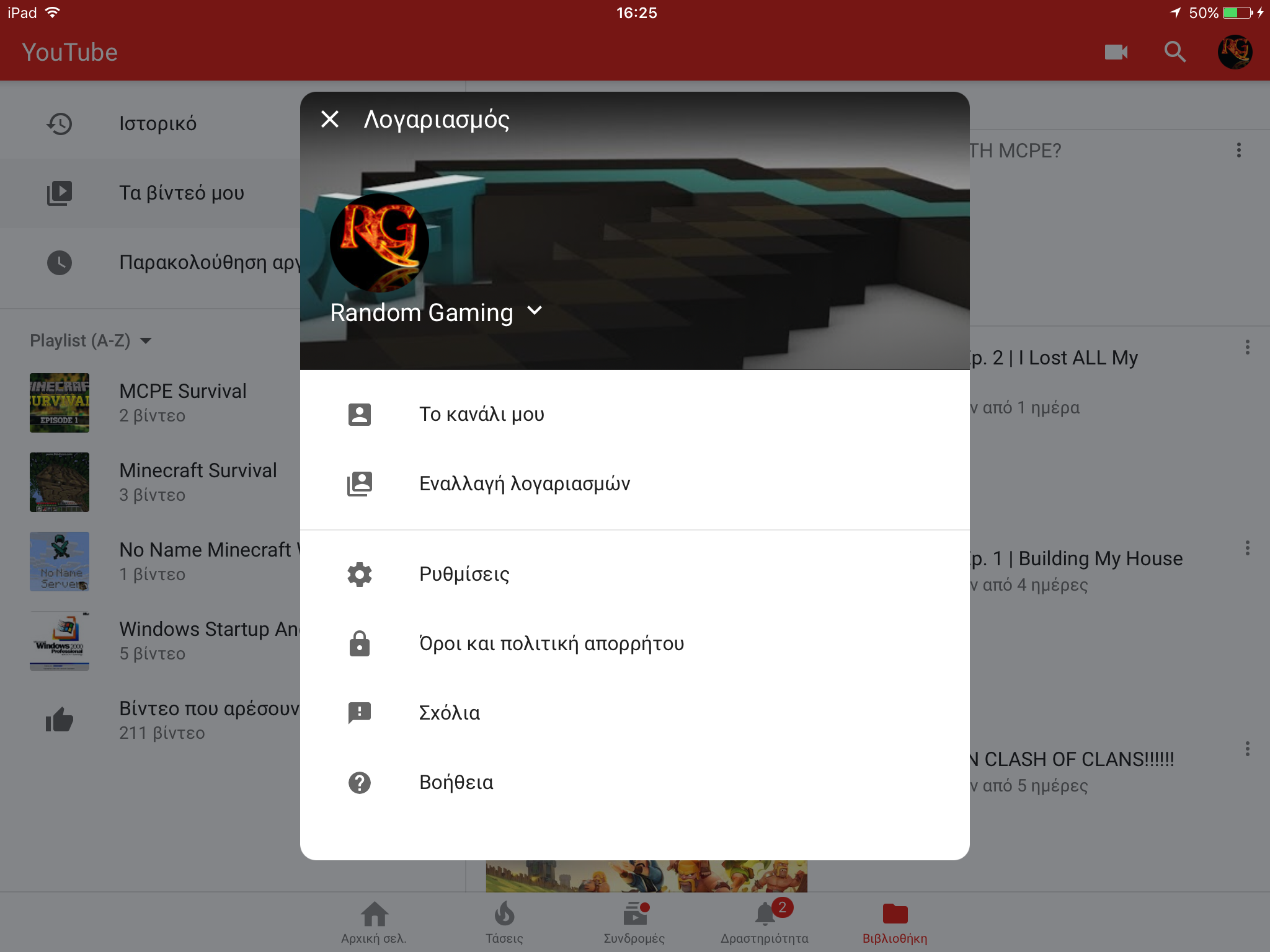Tap the Clash of Clans video thumbnail
The height and width of the screenshot is (952, 1270).
point(647,876)
